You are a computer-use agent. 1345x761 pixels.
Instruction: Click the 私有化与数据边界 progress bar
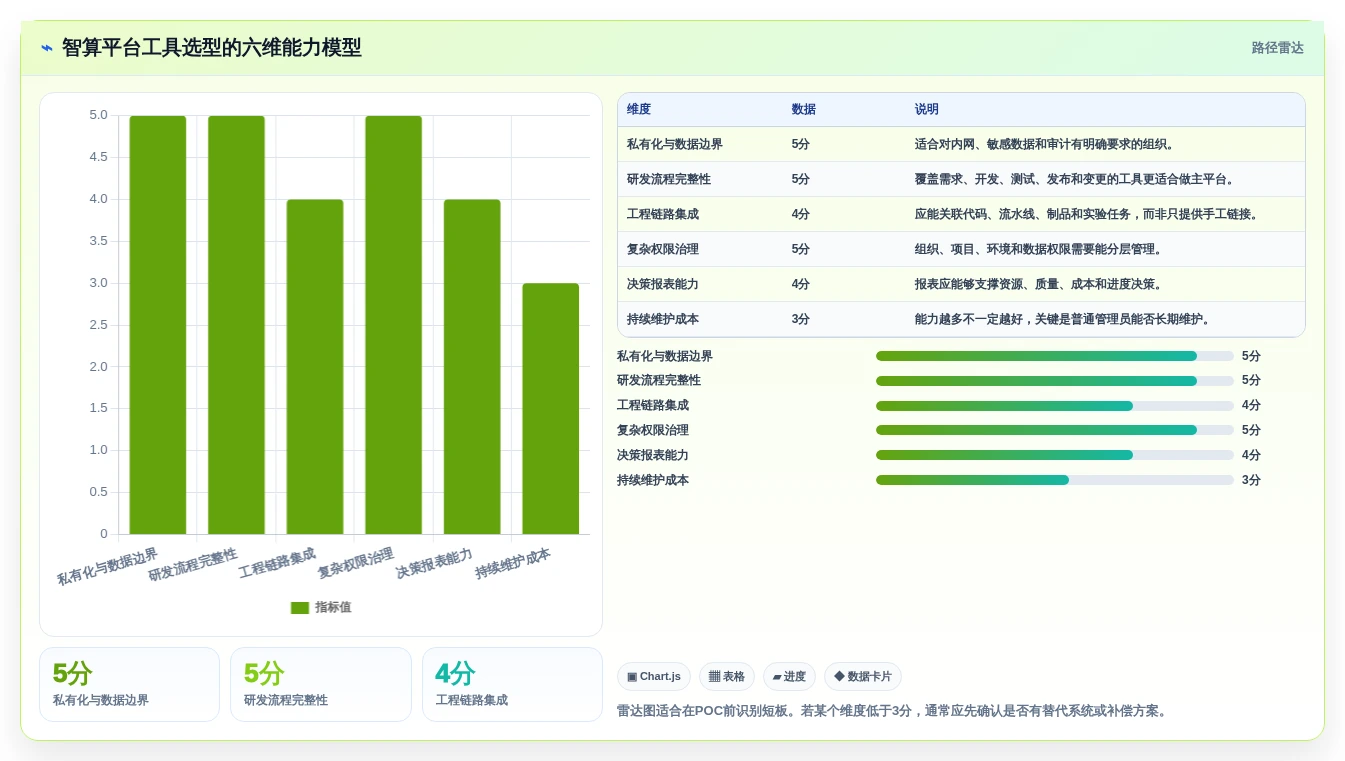[1055, 356]
